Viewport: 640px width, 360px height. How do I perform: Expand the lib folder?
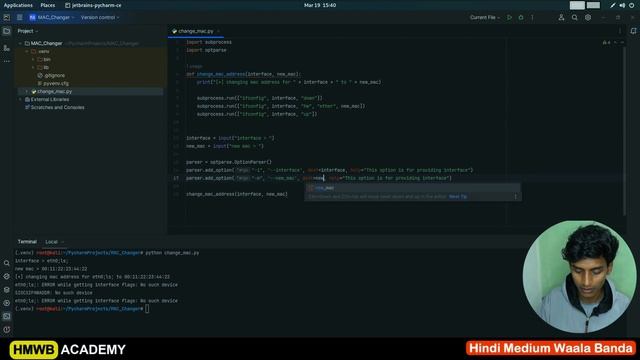(x=33, y=67)
